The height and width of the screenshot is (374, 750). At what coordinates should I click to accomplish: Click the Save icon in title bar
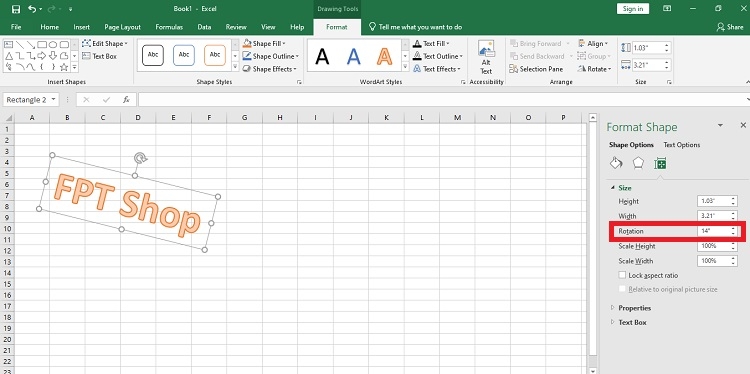(16, 9)
